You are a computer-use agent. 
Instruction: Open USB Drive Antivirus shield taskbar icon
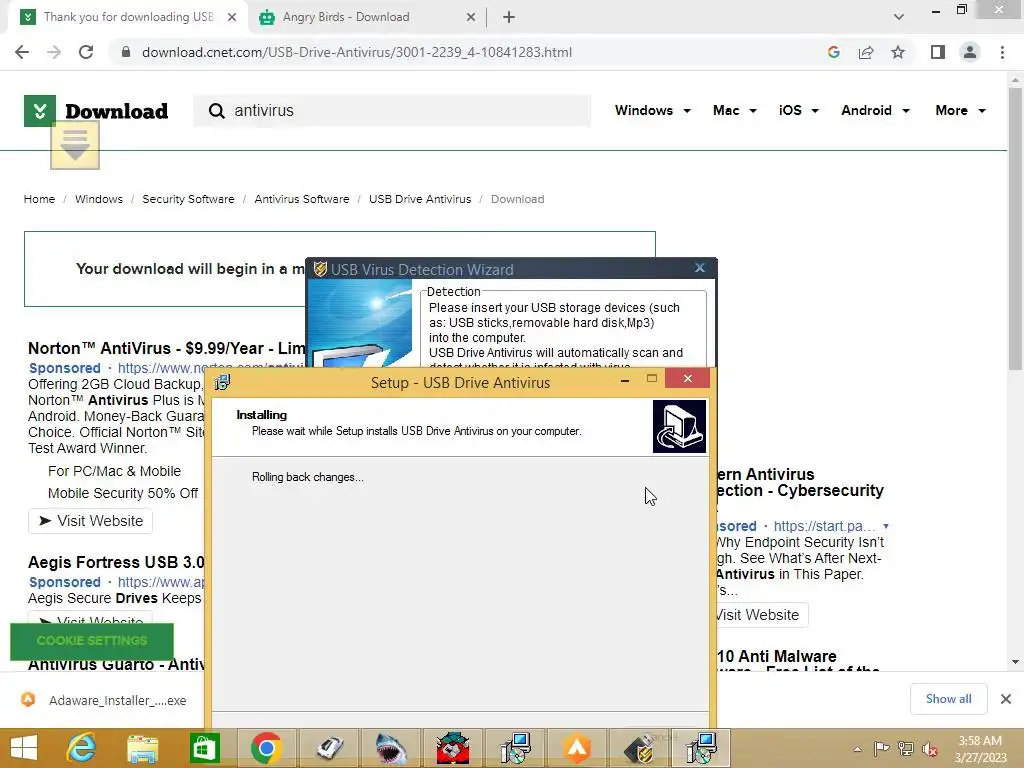point(640,748)
